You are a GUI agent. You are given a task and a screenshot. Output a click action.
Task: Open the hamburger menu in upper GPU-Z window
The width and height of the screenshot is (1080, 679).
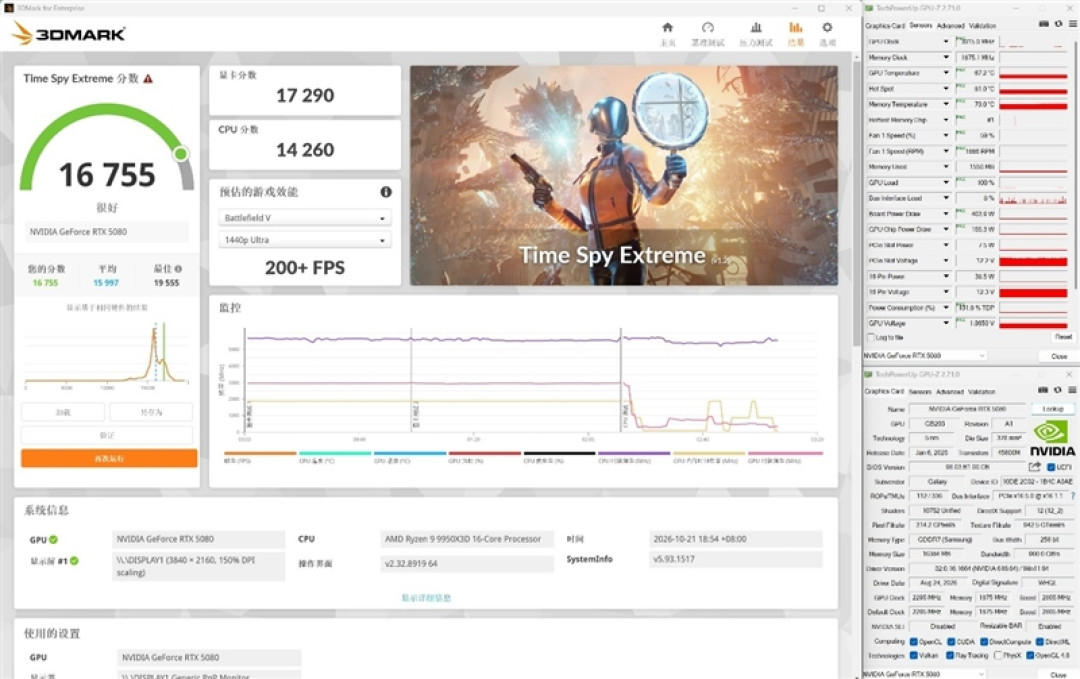click(x=1072, y=24)
